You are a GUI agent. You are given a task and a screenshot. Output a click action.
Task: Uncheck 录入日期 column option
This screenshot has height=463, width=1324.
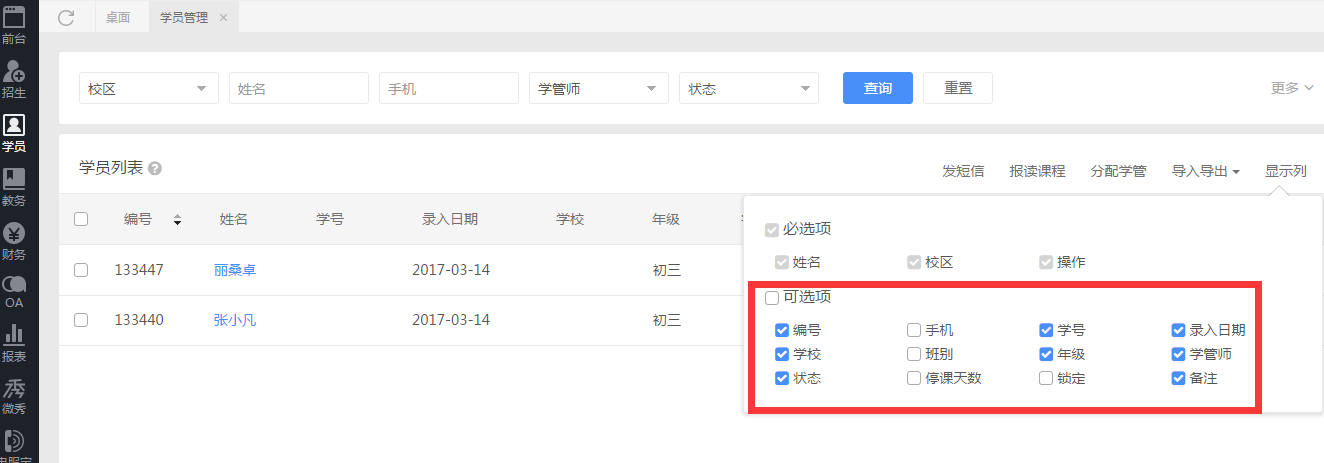1179,330
